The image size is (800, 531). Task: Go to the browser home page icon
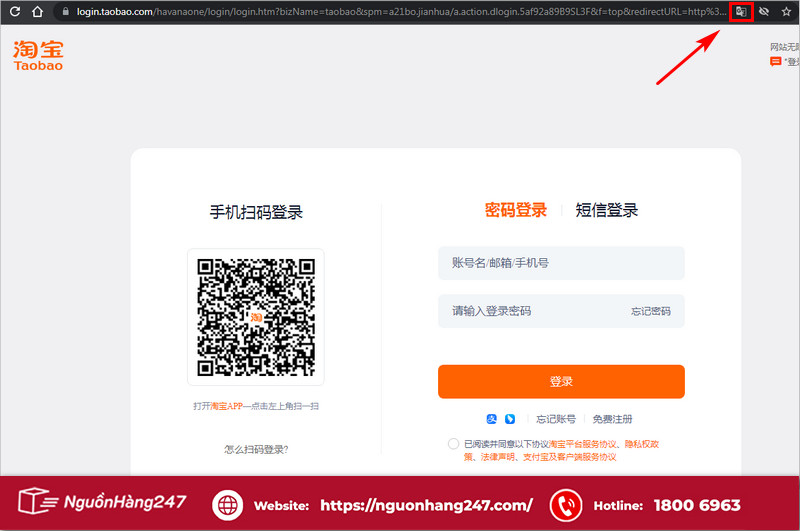click(x=37, y=11)
